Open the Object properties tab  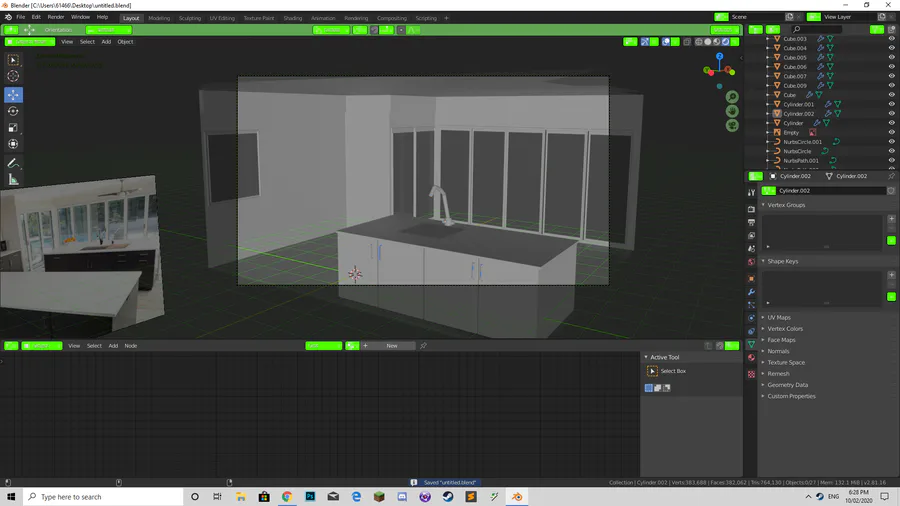tap(751, 279)
